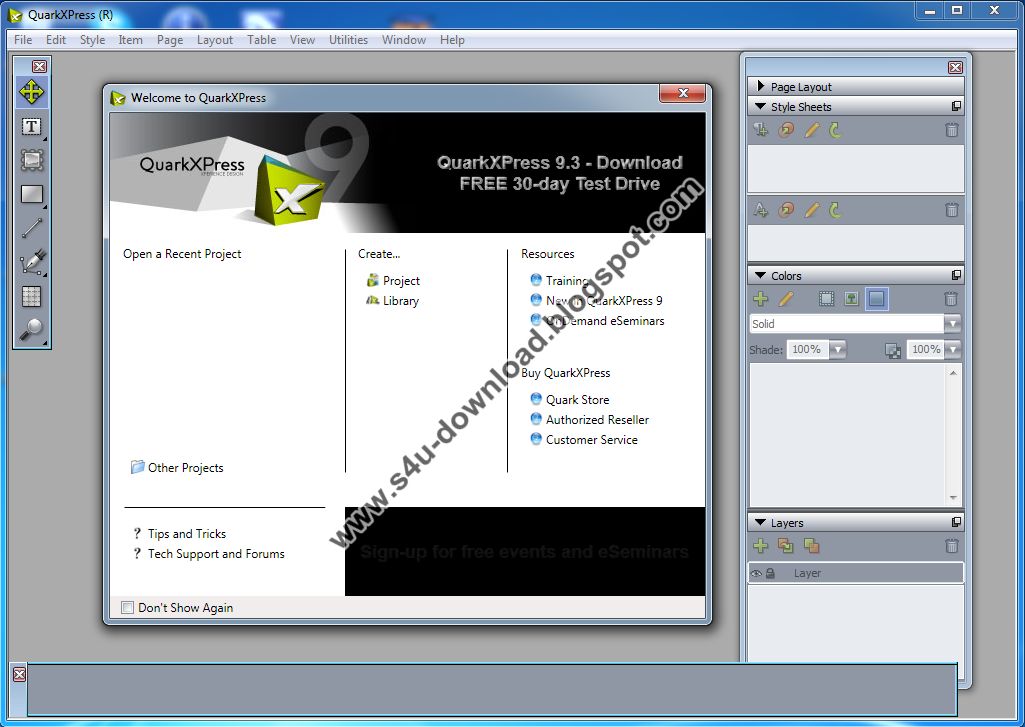Expand the Page Layout panel
The height and width of the screenshot is (727, 1025).
coord(763,86)
